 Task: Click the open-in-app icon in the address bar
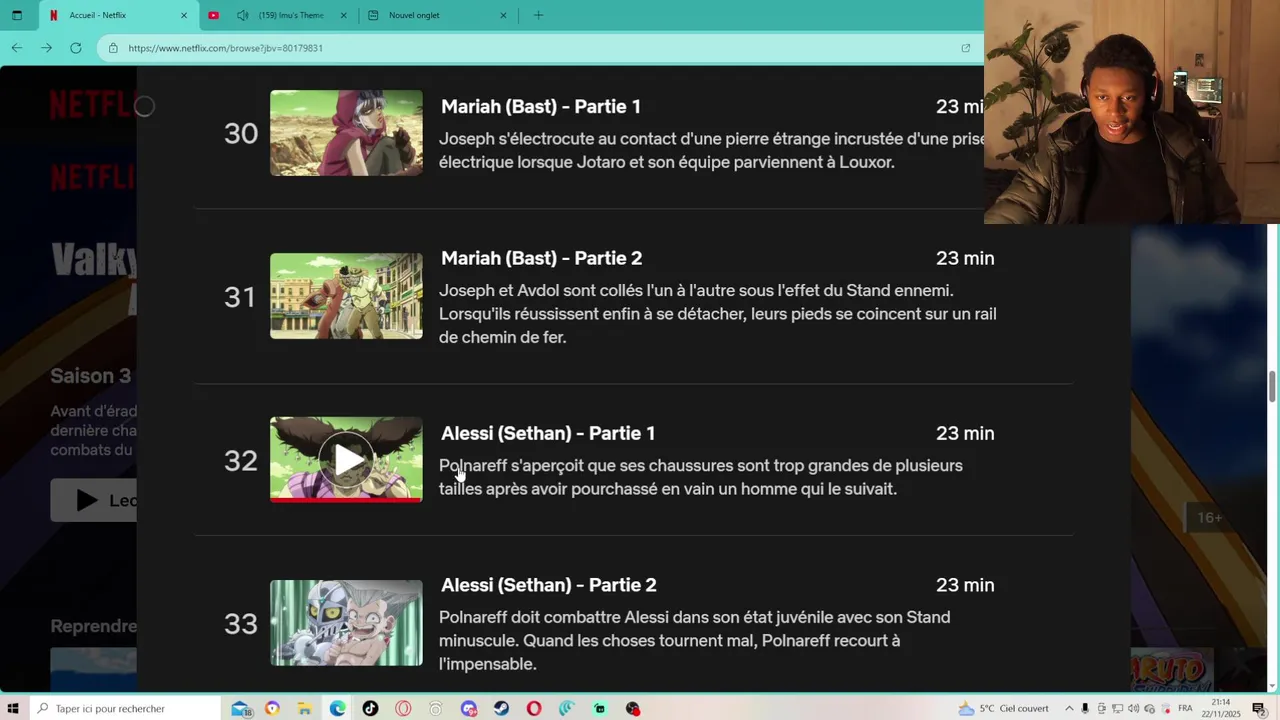pyautogui.click(x=965, y=48)
